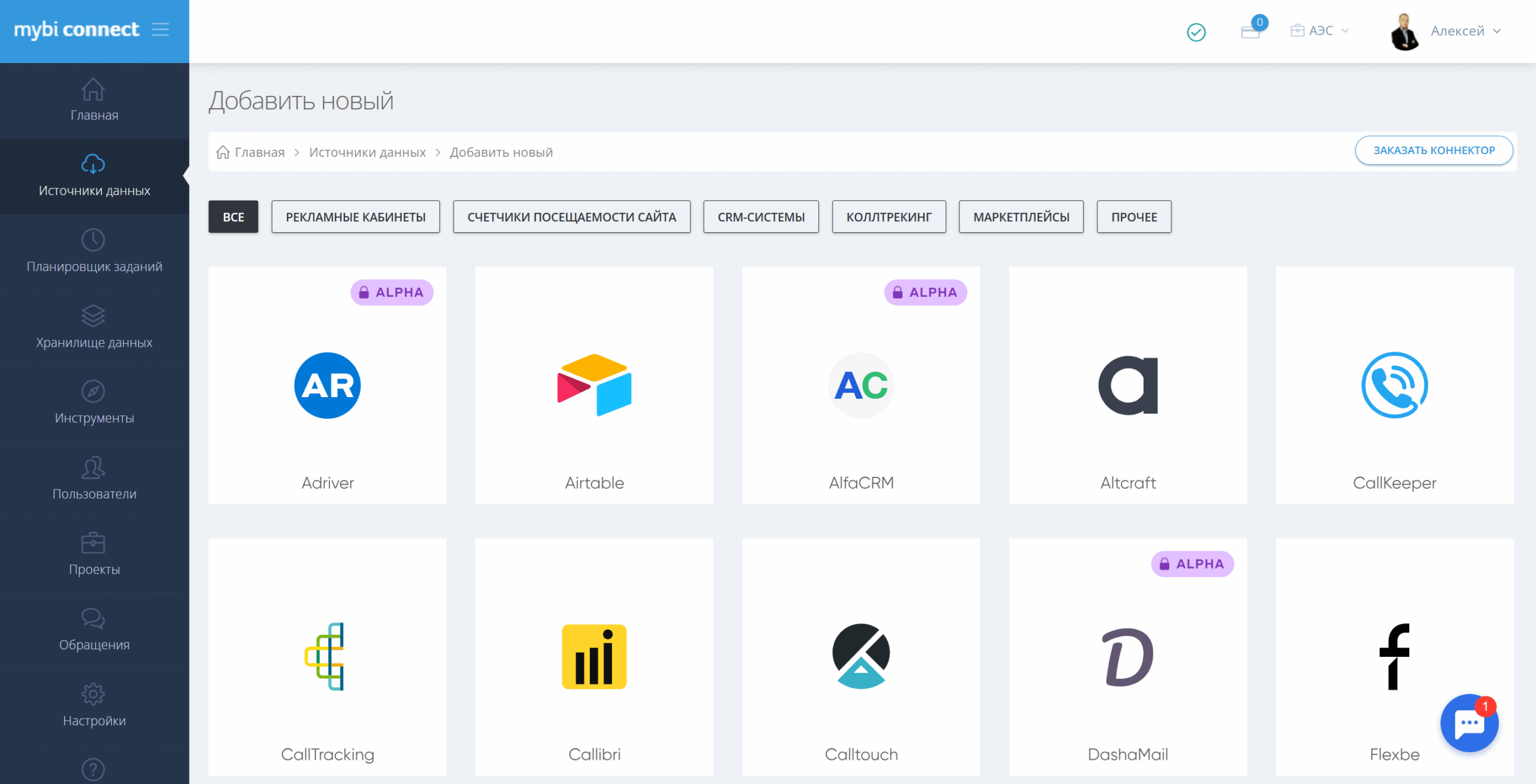Open Обращения chat bubbles icon

click(93, 618)
